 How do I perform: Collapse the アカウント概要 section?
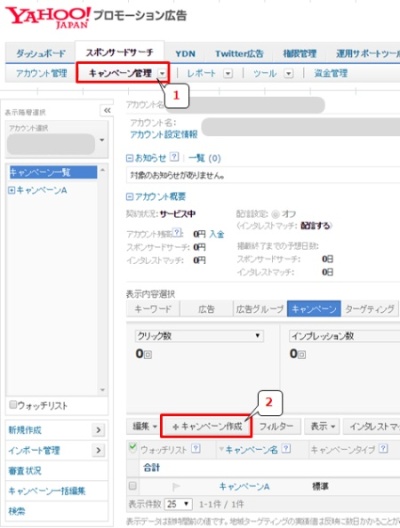coord(129,197)
